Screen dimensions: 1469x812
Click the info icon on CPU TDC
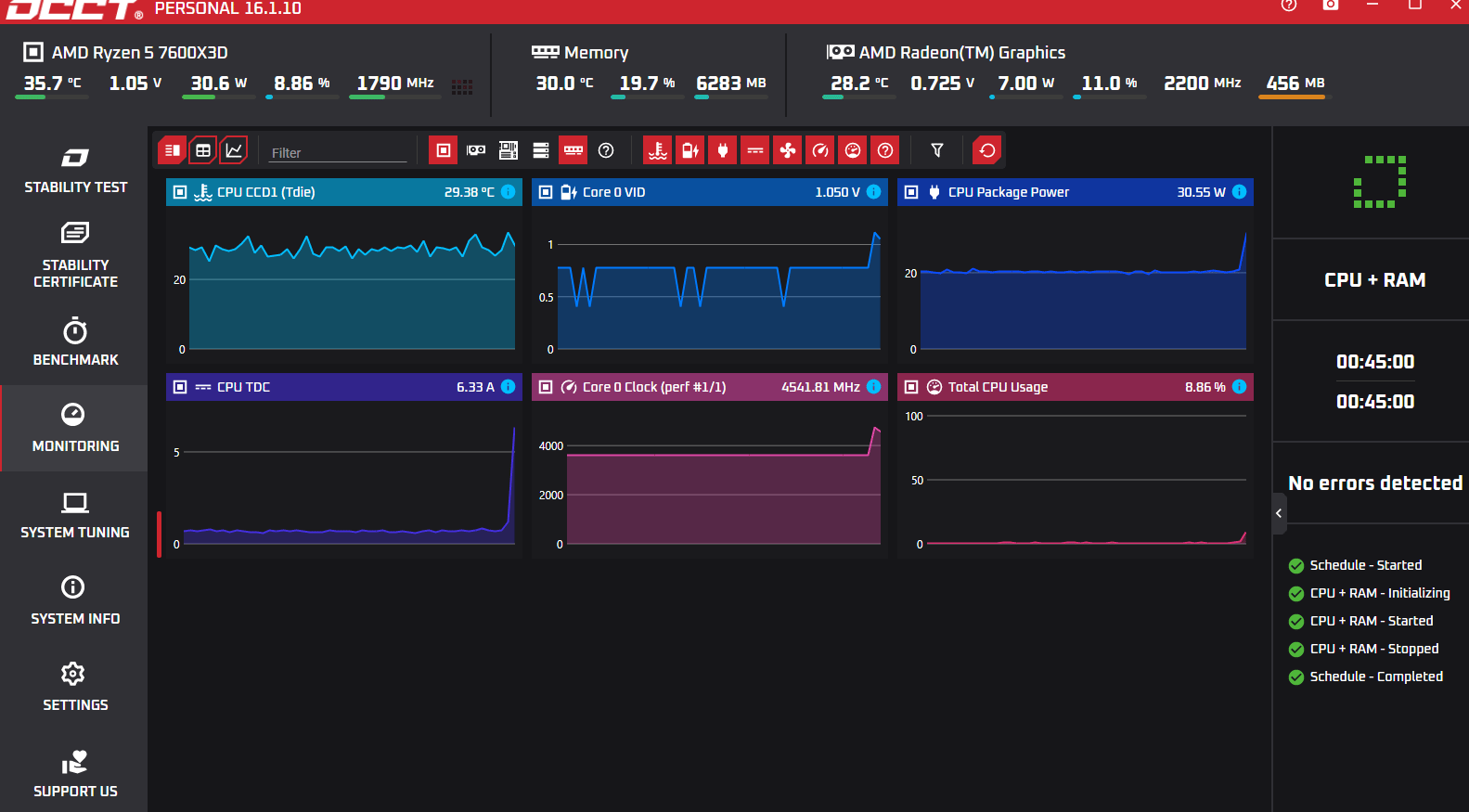(509, 387)
